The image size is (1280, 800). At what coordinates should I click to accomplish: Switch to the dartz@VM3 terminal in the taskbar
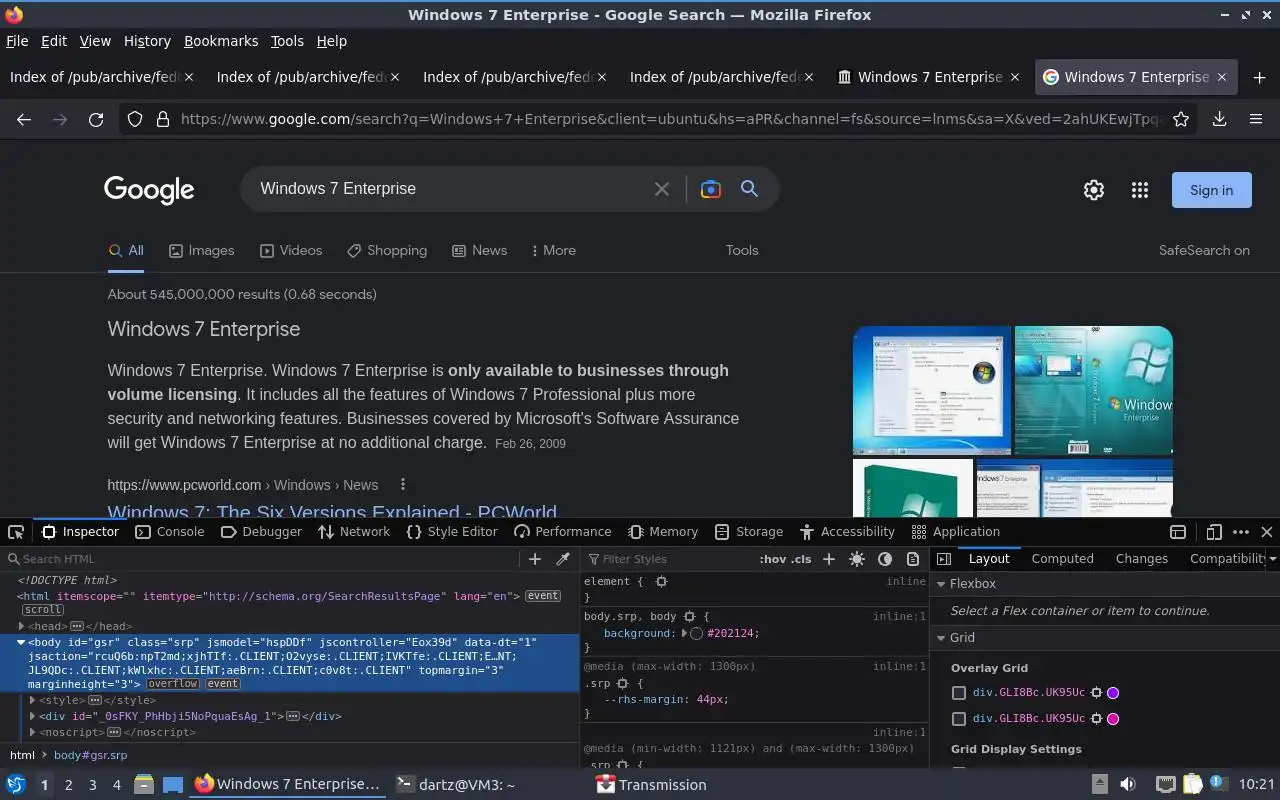click(455, 784)
